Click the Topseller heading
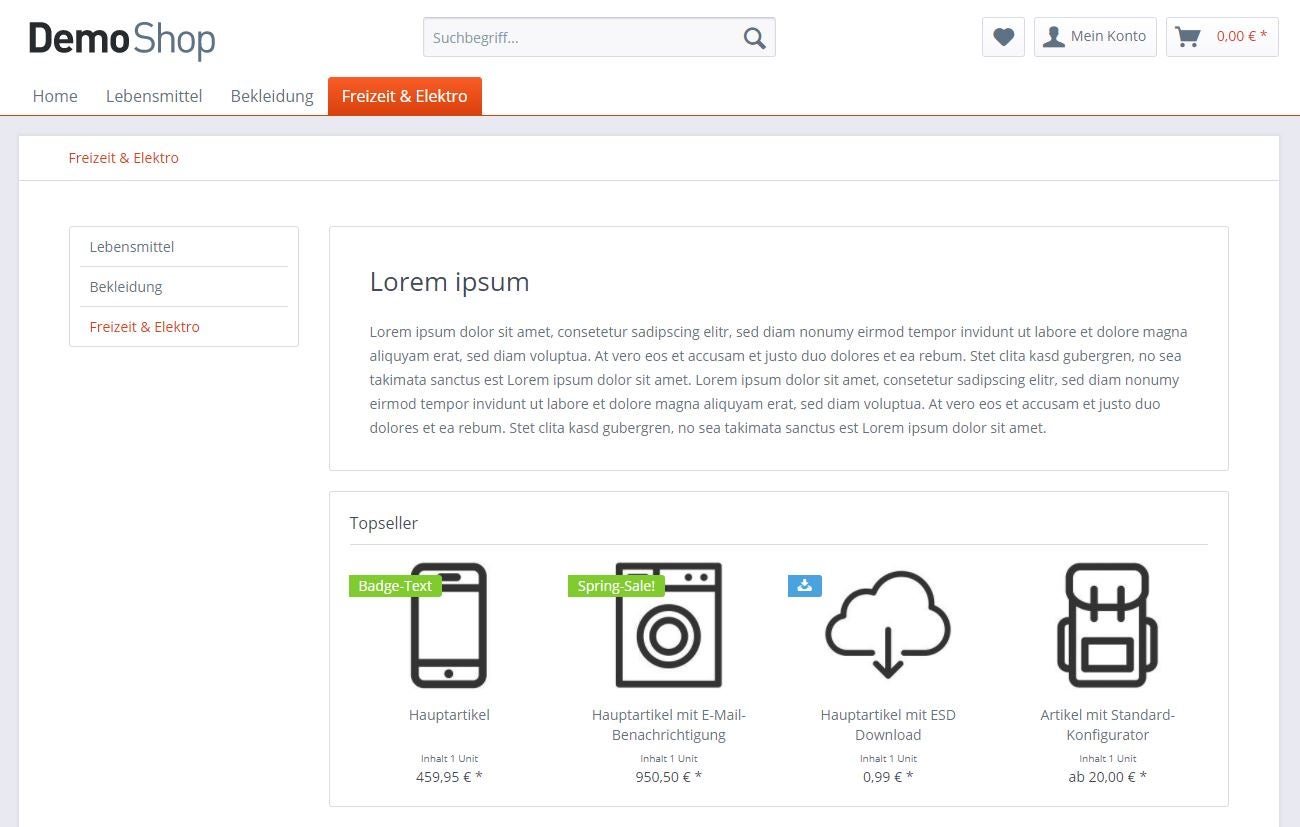This screenshot has height=827, width=1300. click(384, 523)
